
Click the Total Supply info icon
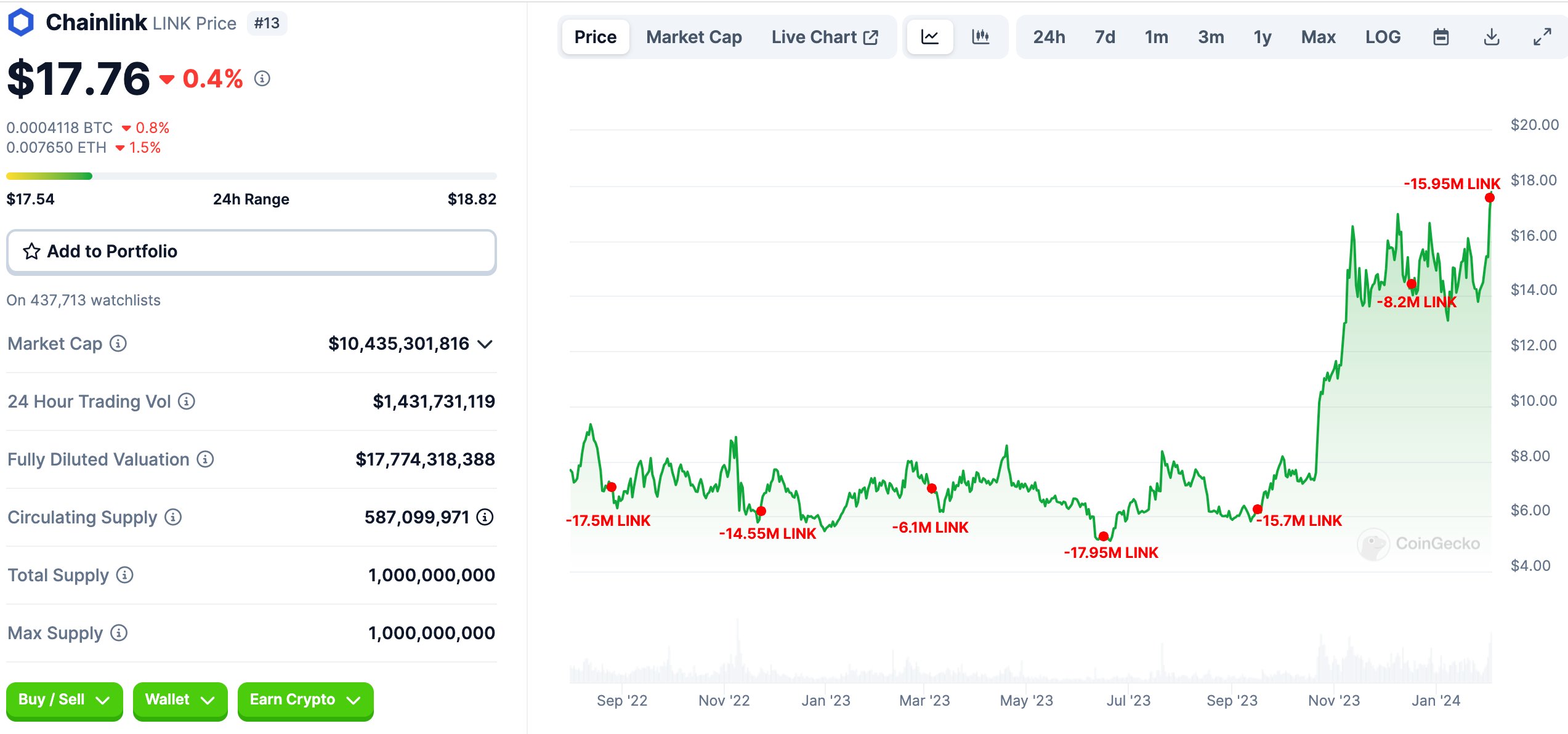tap(125, 575)
